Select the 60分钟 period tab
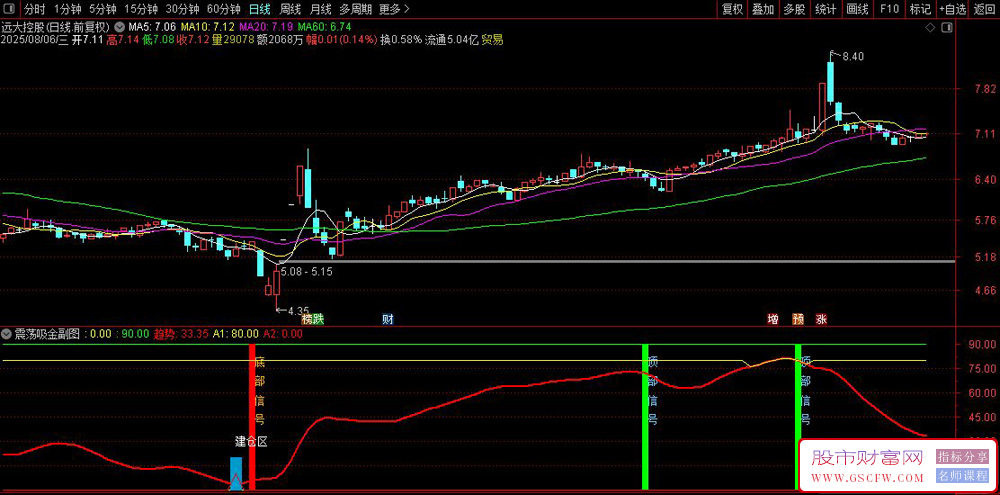1000x495 pixels. (224, 10)
